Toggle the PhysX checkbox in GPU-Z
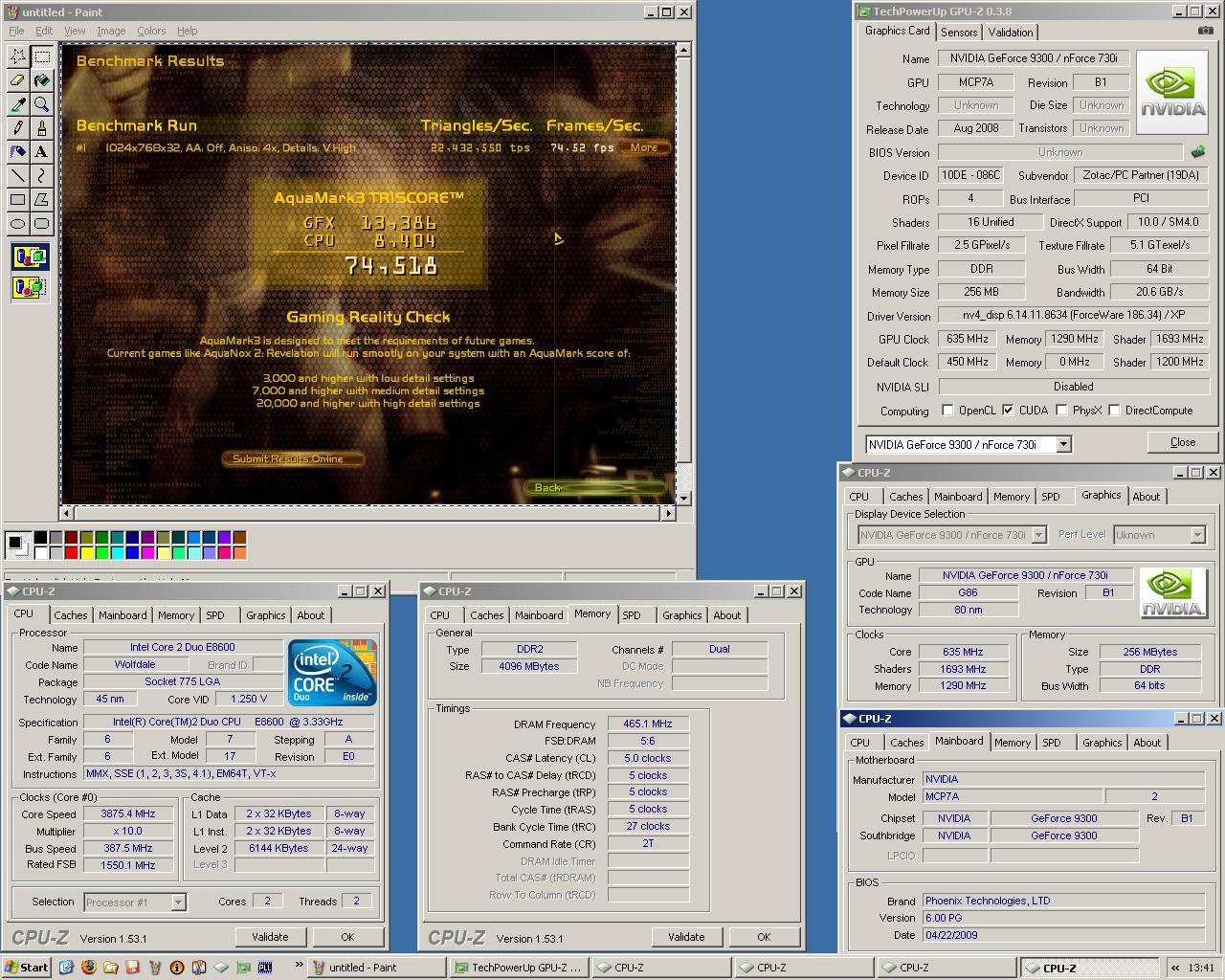The image size is (1225, 980). point(1061,411)
